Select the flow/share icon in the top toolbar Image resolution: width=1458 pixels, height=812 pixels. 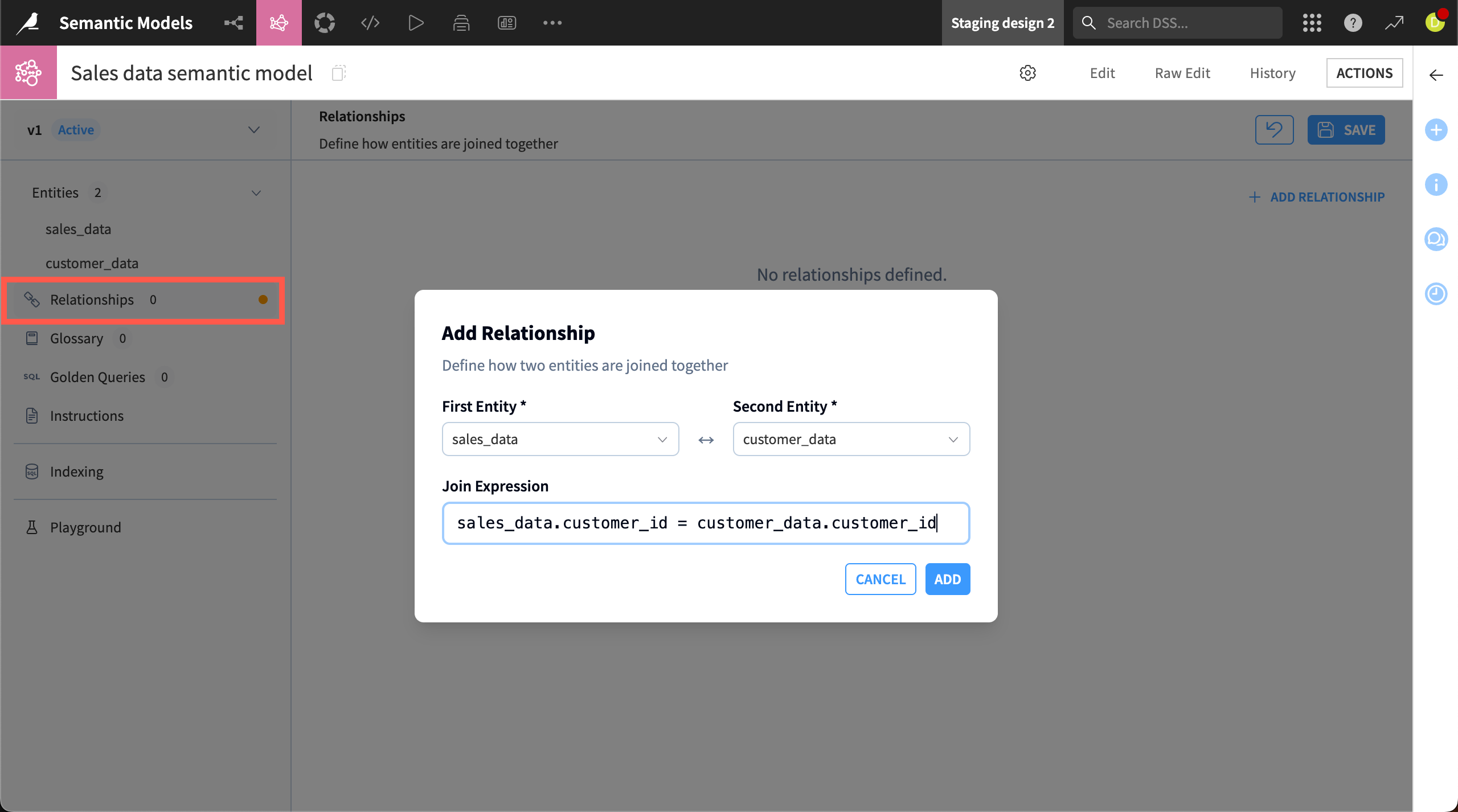[233, 23]
